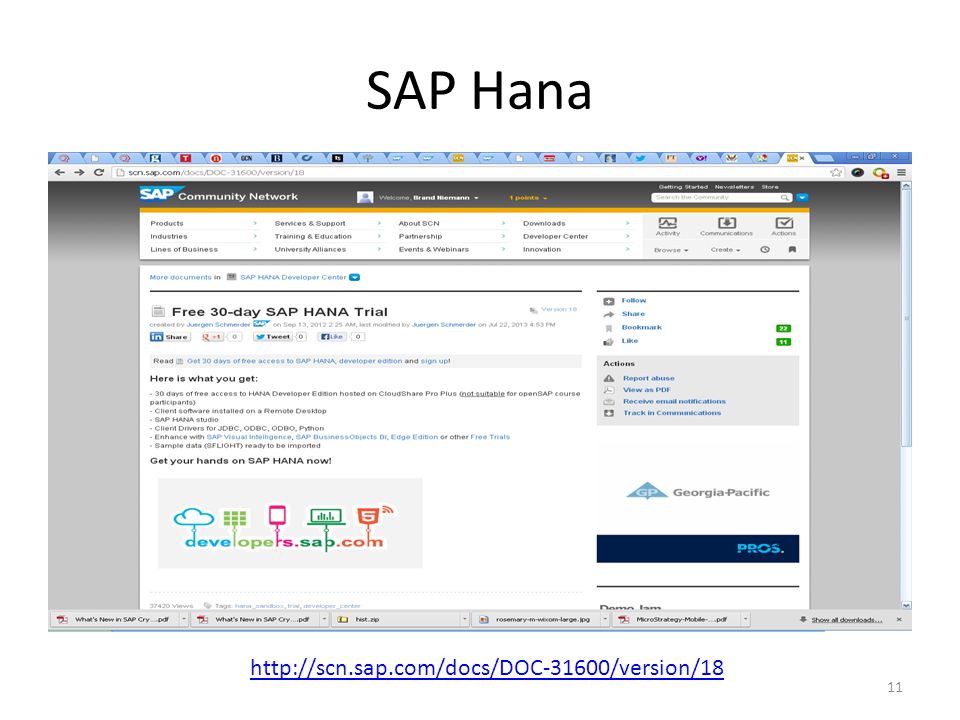
Task: Click the Free Trials link
Action: 490,437
